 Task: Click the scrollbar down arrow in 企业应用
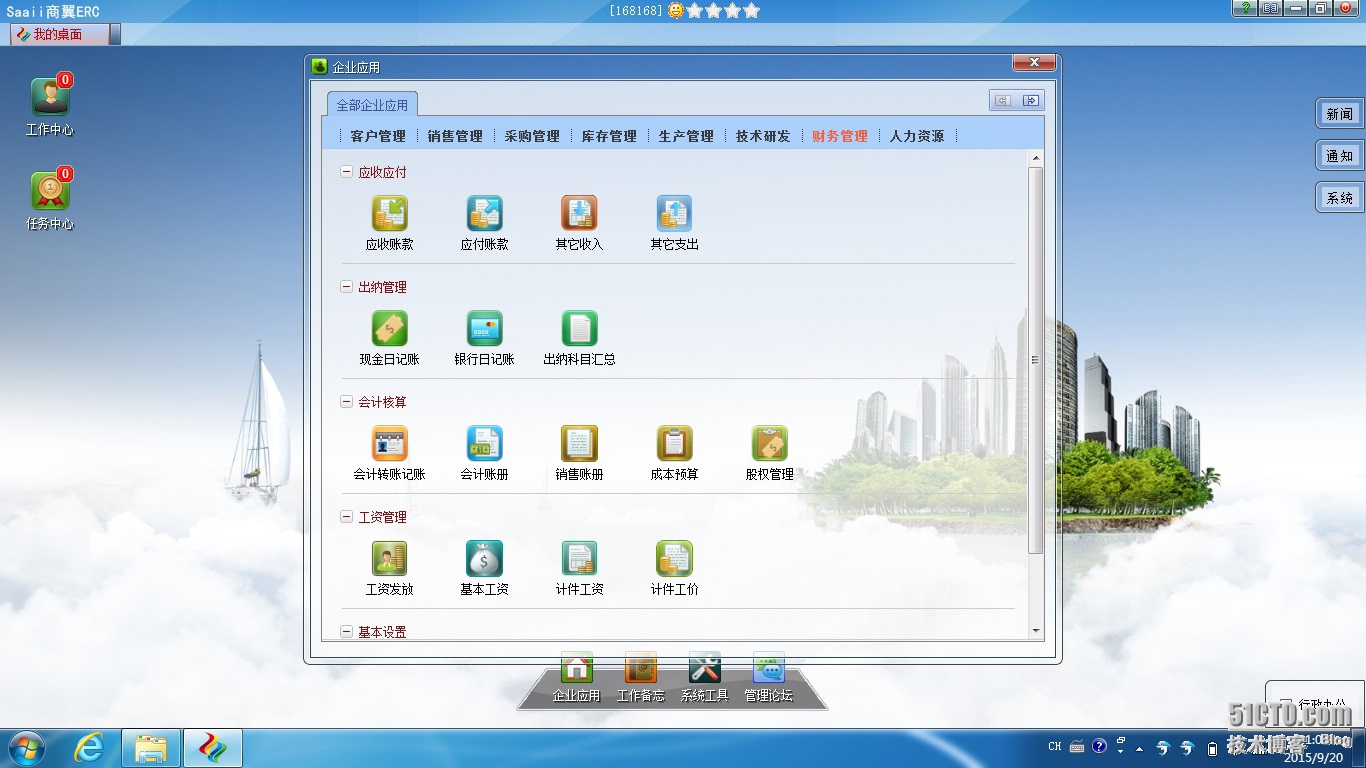(x=1036, y=631)
